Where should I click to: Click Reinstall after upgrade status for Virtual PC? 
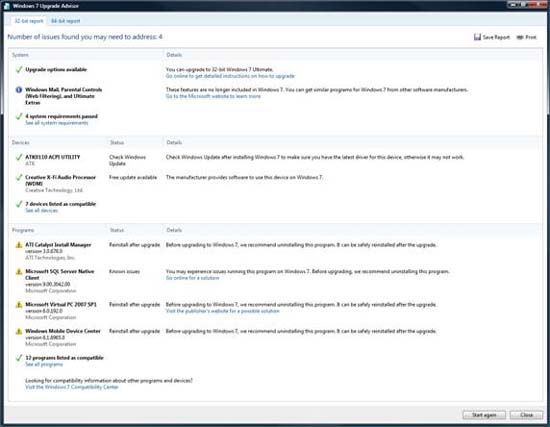[134, 305]
